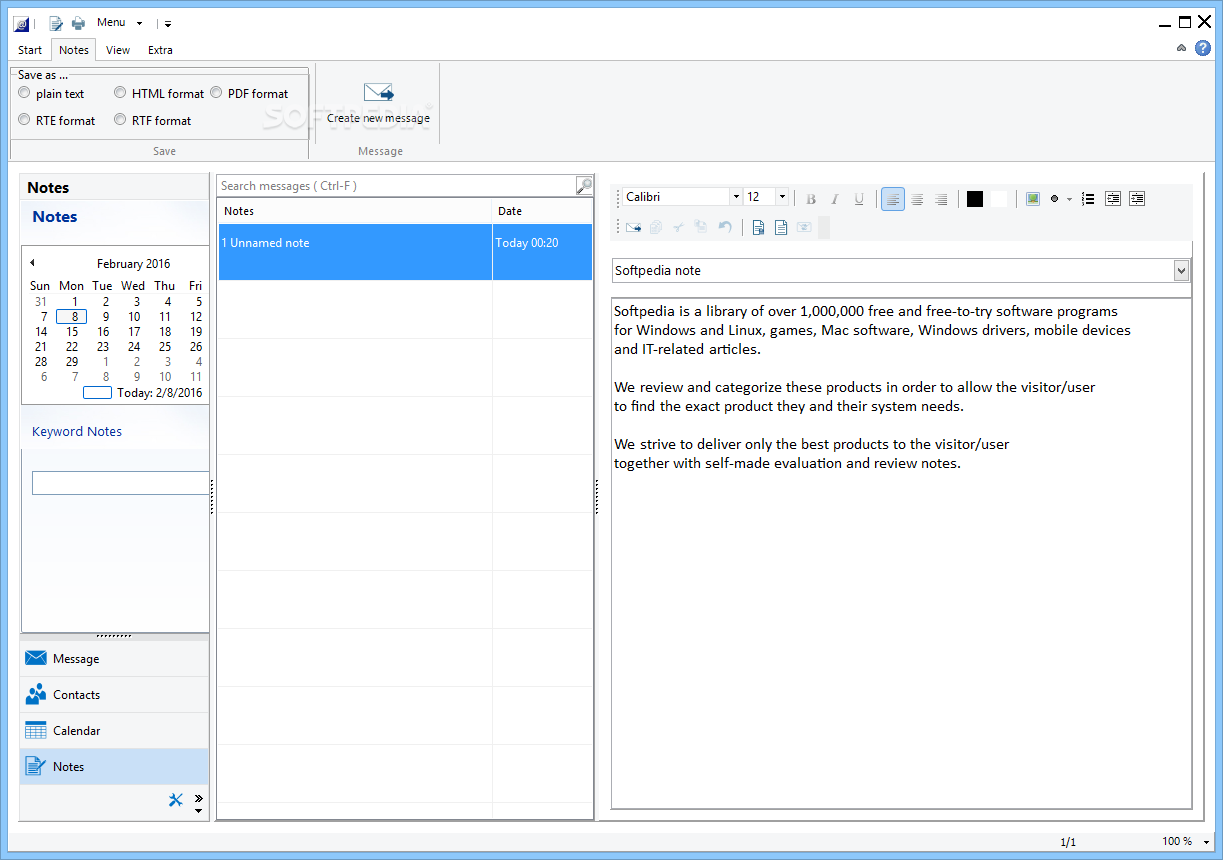Switch to the Extra tab
This screenshot has width=1223, height=860.
(x=160, y=50)
